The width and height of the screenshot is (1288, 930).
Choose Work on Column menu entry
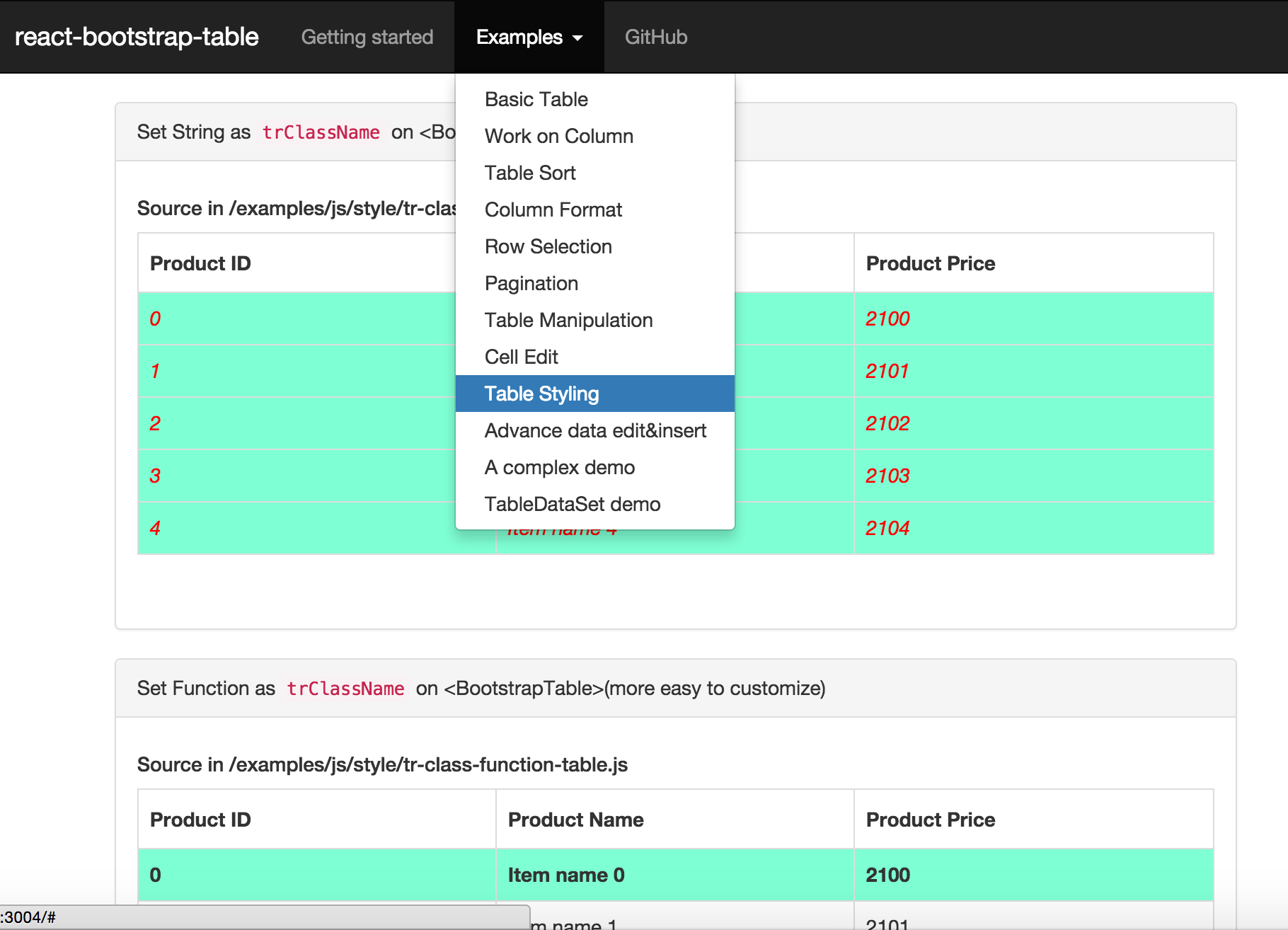click(558, 136)
